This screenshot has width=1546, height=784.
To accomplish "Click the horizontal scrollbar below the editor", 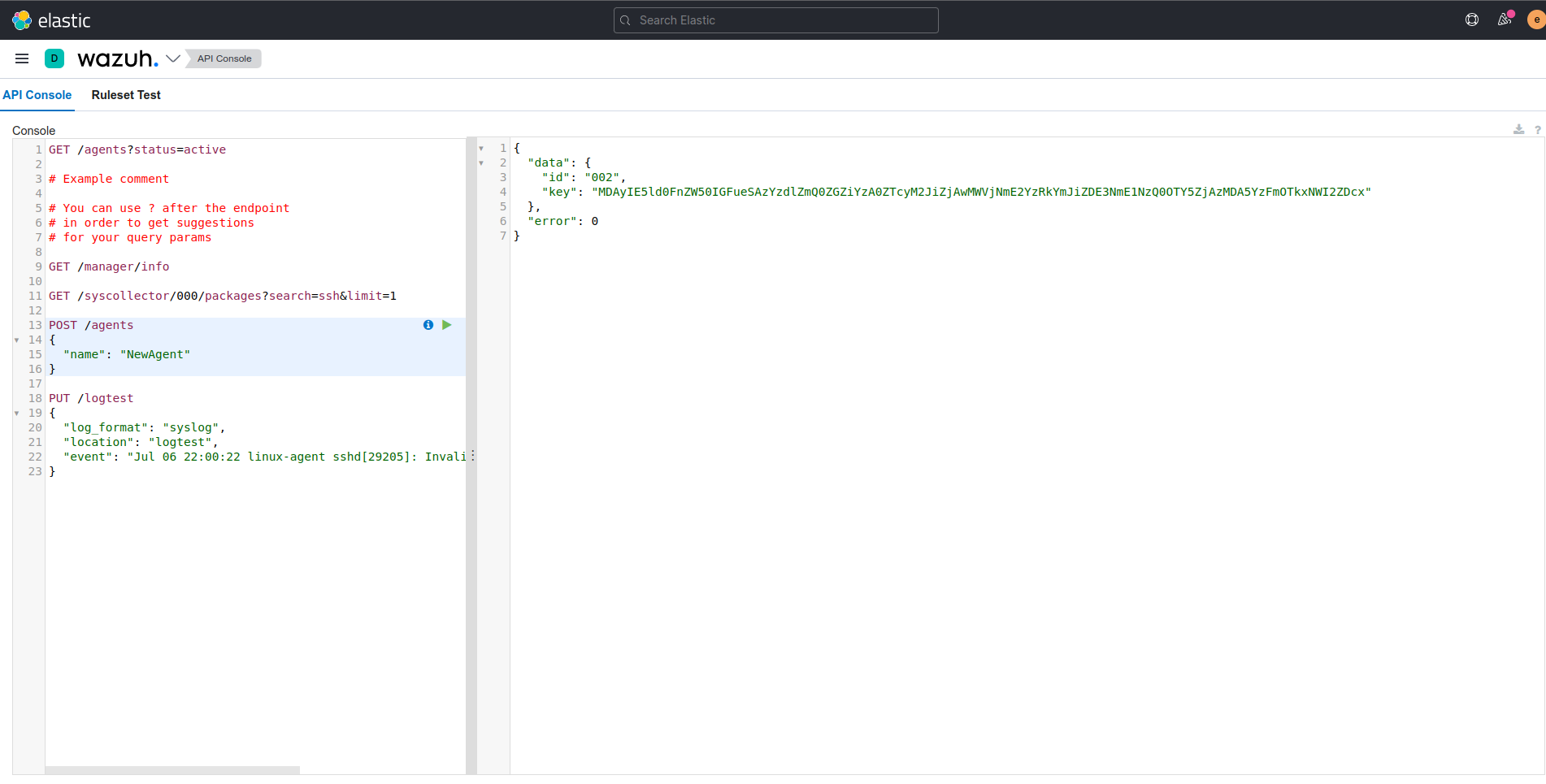I will (x=173, y=769).
